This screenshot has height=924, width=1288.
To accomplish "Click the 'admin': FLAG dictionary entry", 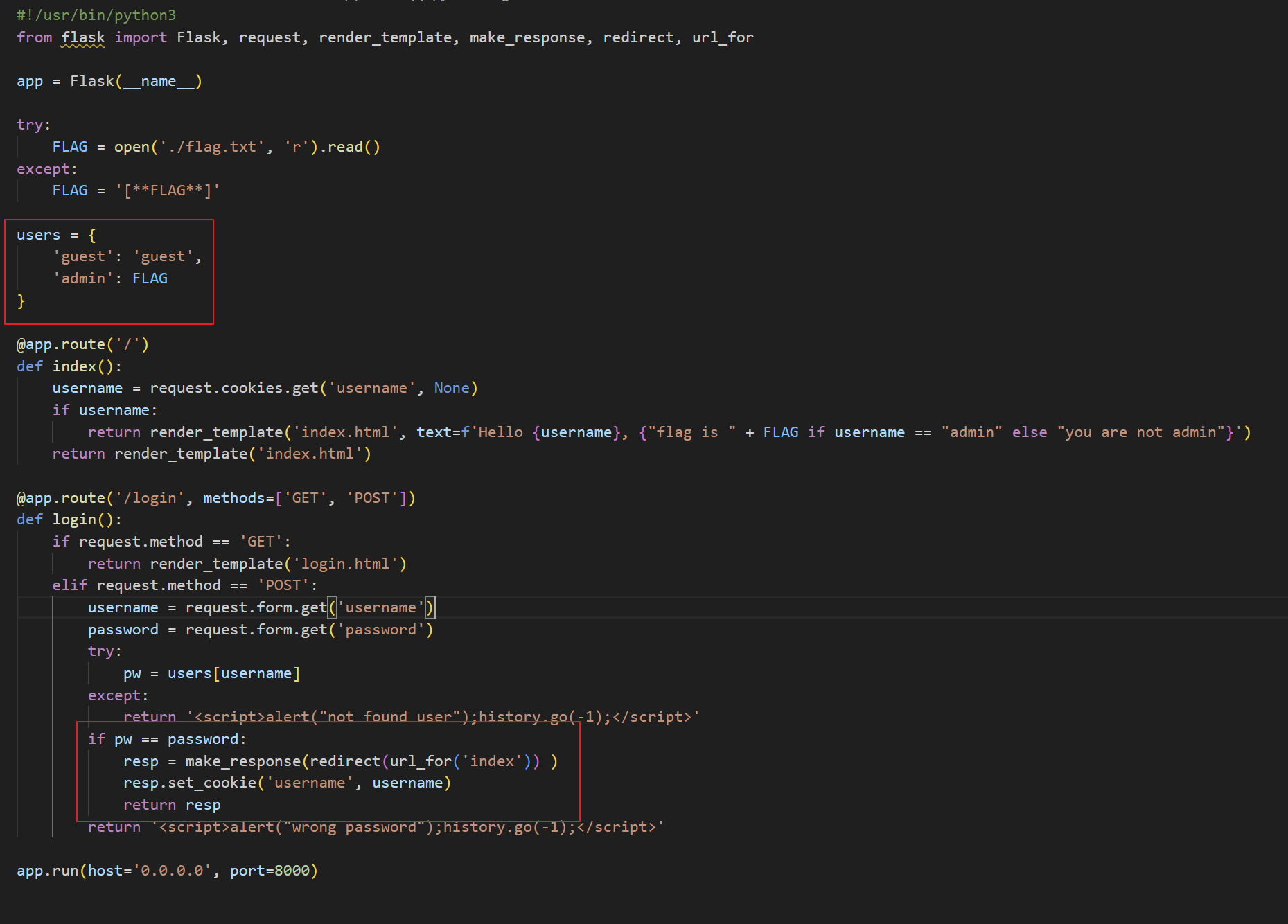I will tap(110, 278).
